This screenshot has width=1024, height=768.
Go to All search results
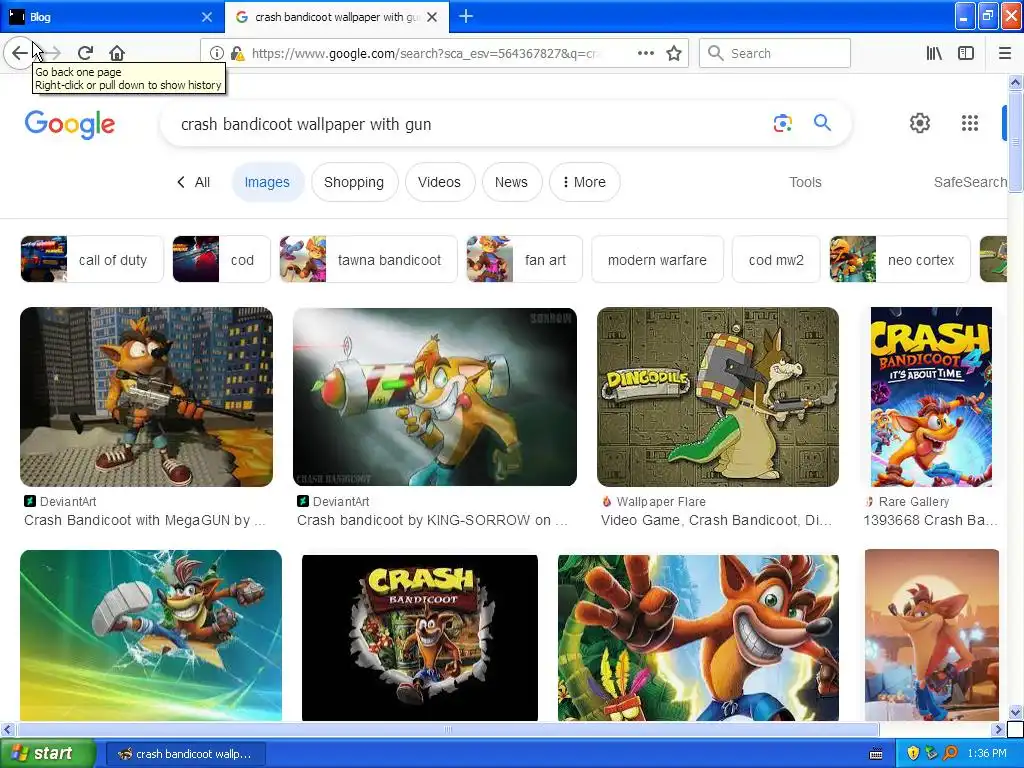194,182
